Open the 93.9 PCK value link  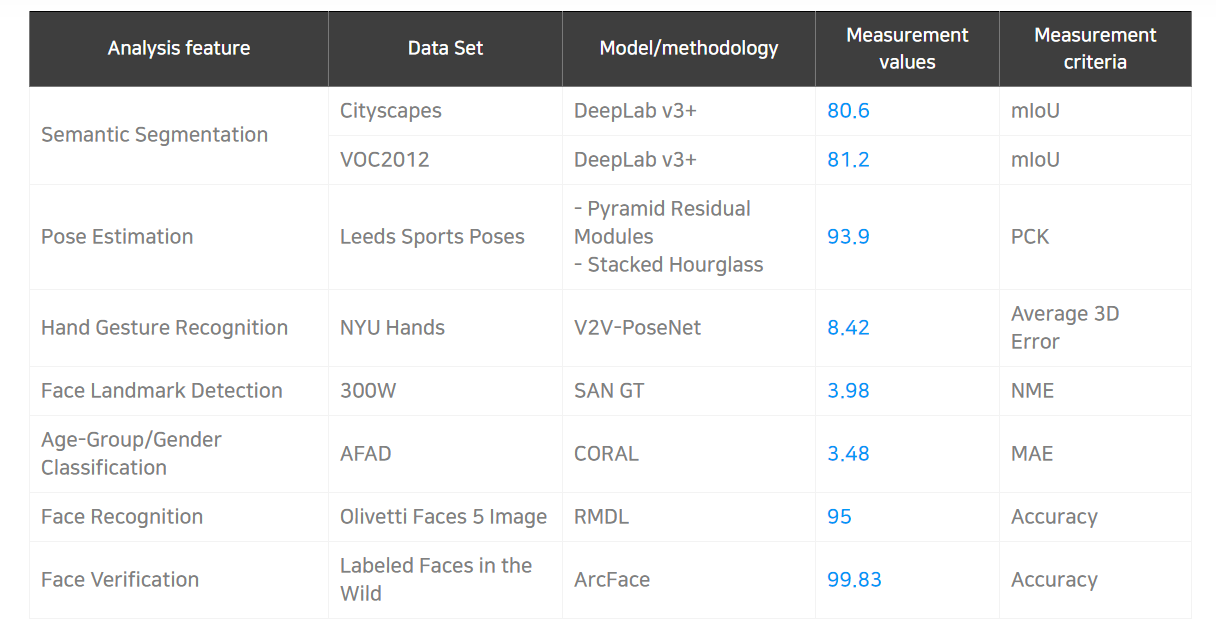(848, 237)
